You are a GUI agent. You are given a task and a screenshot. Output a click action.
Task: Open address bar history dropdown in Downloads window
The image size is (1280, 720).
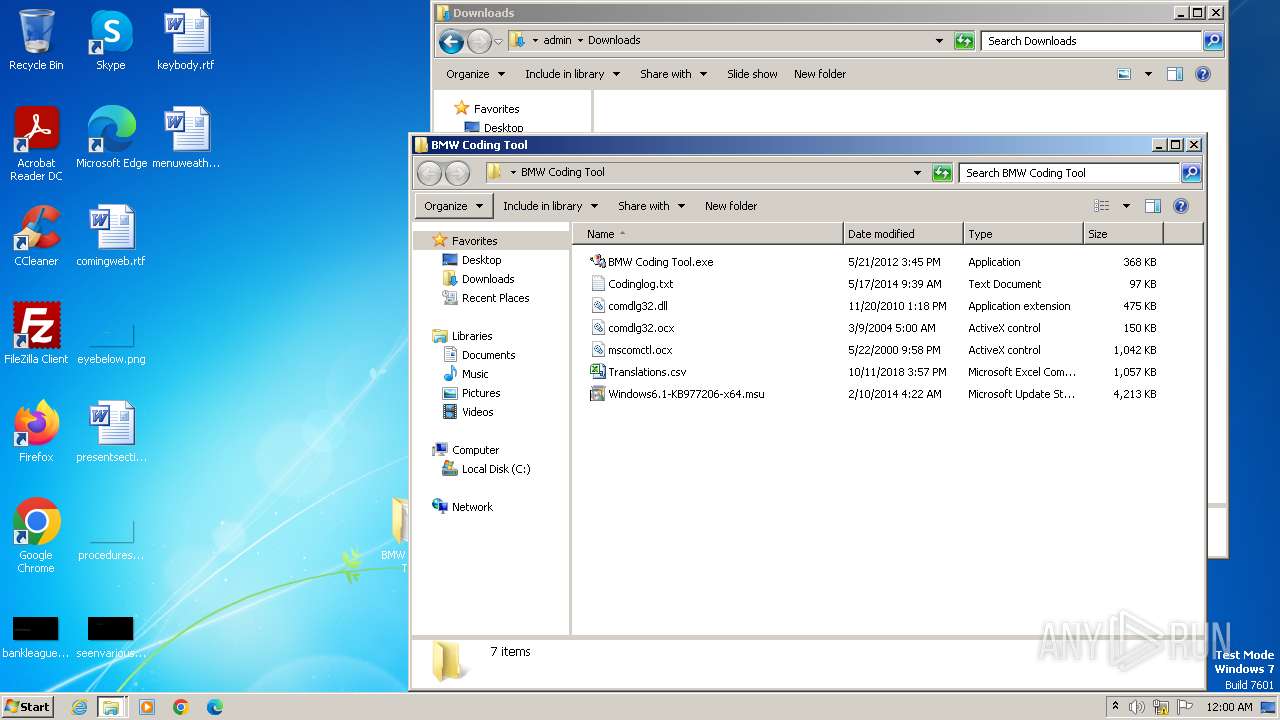[x=939, y=41]
